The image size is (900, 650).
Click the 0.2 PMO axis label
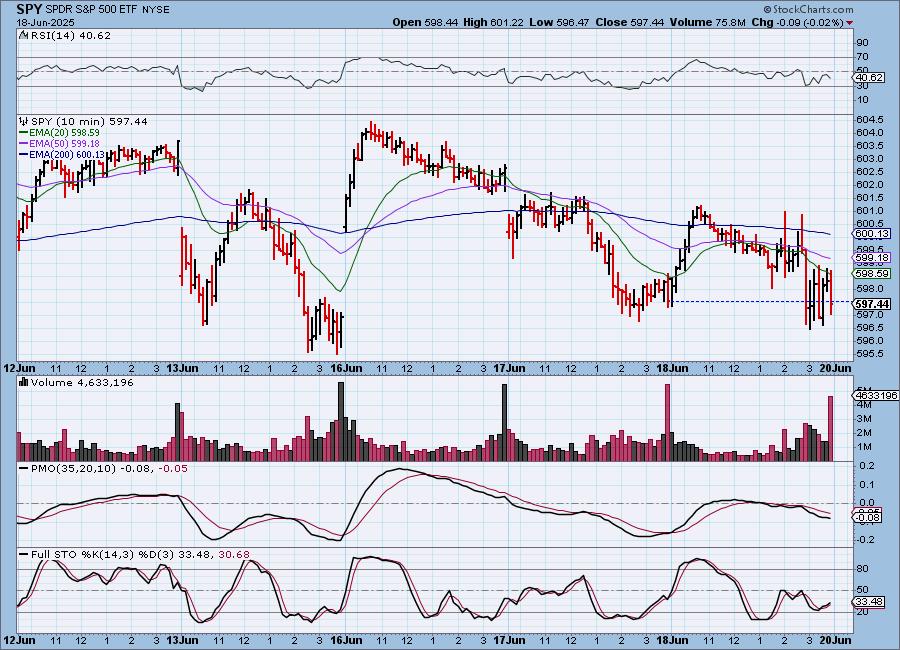point(867,466)
